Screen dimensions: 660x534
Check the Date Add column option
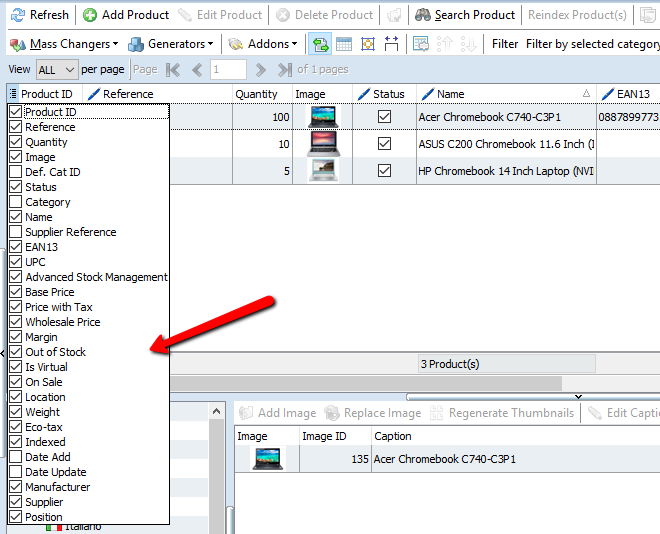pyautogui.click(x=15, y=457)
